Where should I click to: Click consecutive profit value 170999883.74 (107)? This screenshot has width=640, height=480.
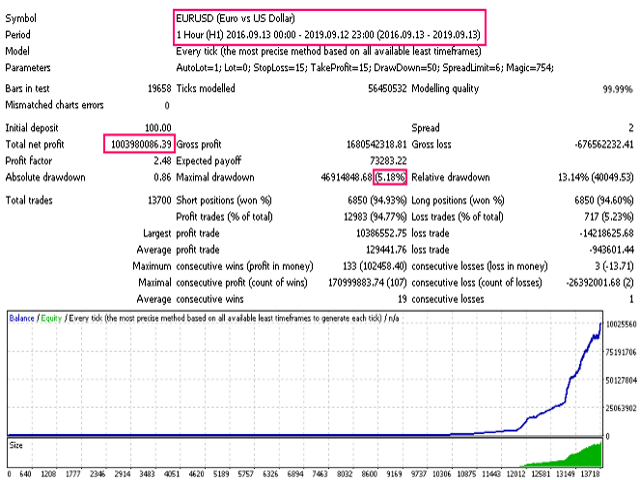point(367,282)
